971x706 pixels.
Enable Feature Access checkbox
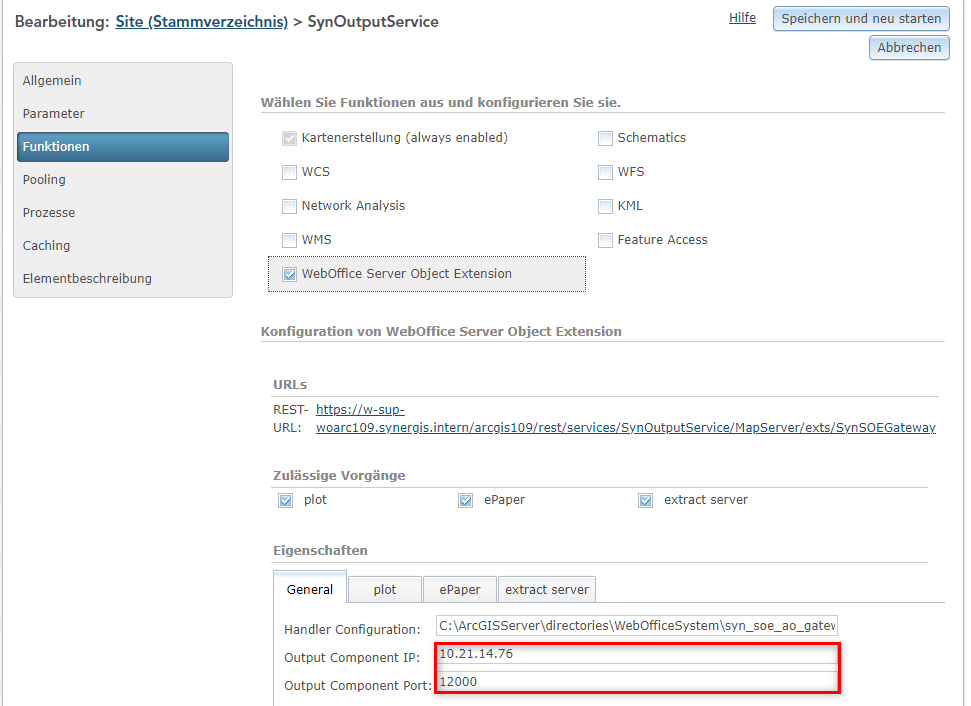605,240
